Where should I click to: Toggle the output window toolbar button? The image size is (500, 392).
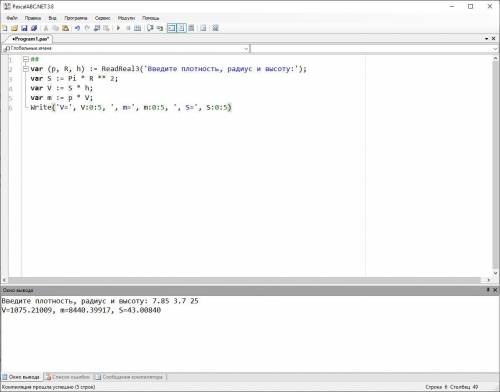[171, 28]
